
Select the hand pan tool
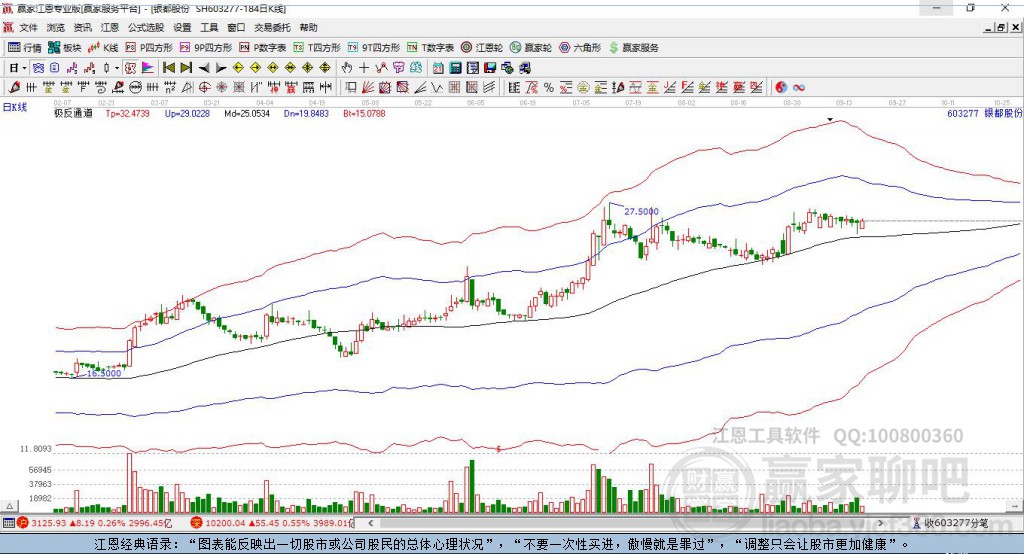point(346,68)
